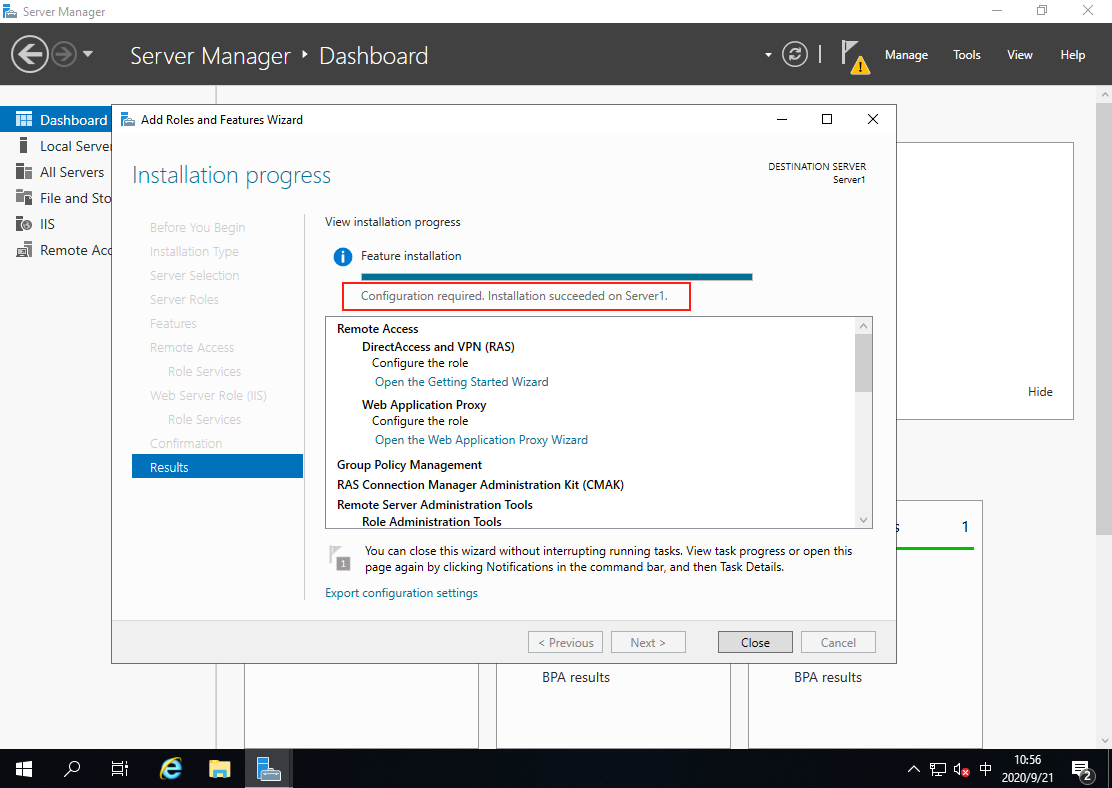
Task: Refresh the Server Manager dashboard
Action: 794,54
